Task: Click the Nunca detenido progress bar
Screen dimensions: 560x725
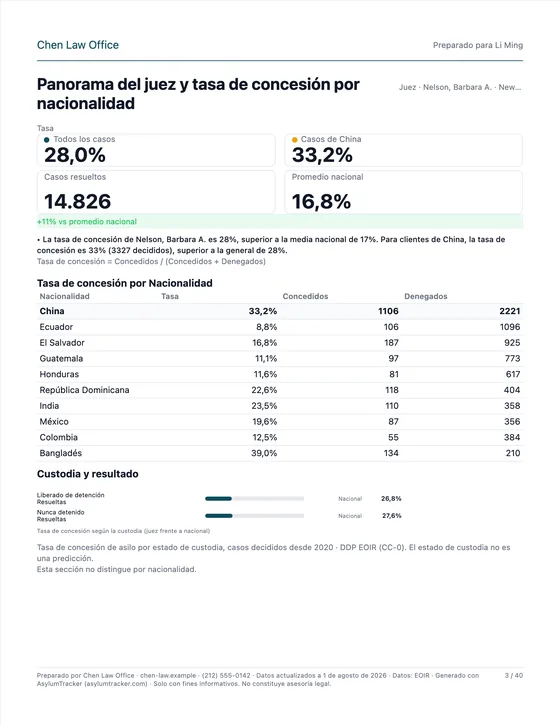Action: point(254,516)
